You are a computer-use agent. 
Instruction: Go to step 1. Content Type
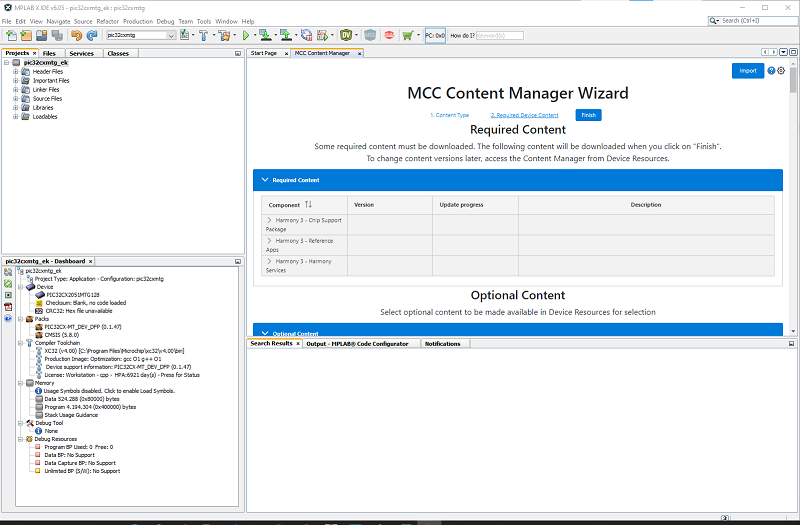[x=449, y=115]
